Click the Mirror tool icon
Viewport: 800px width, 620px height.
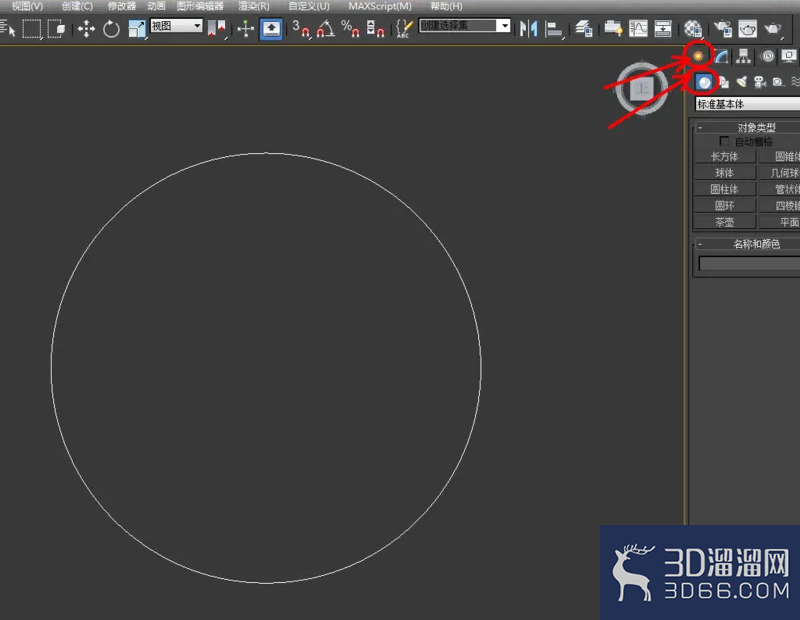(x=528, y=29)
